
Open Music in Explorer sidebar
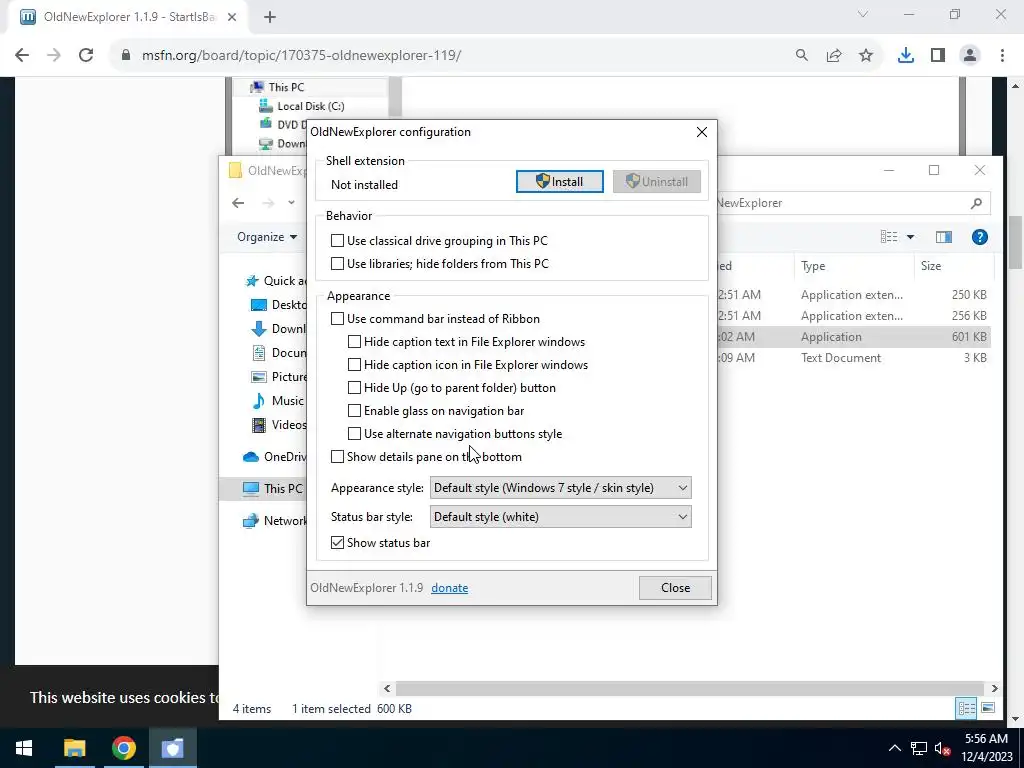278,401
